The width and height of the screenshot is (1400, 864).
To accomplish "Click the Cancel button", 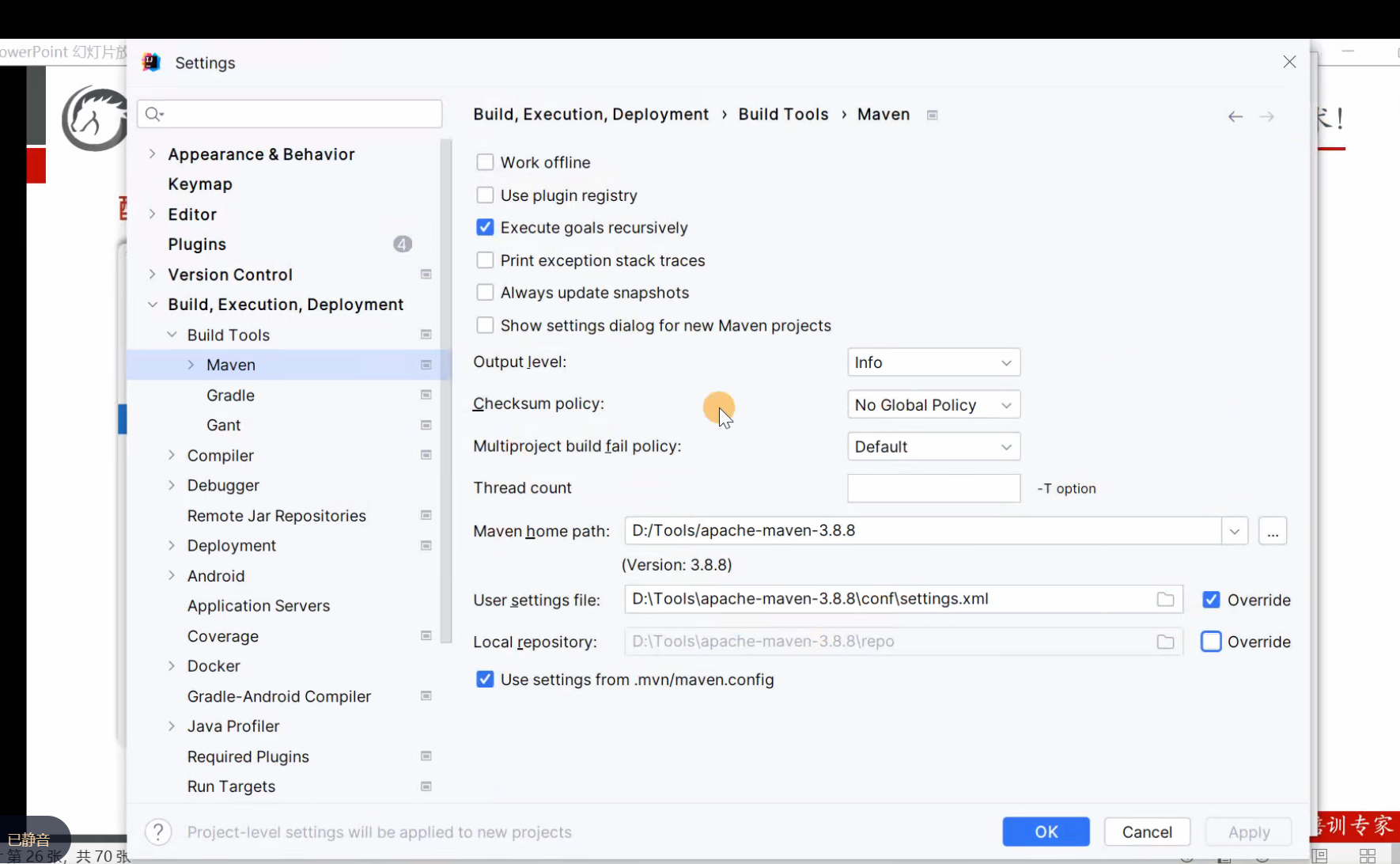I will point(1147,832).
